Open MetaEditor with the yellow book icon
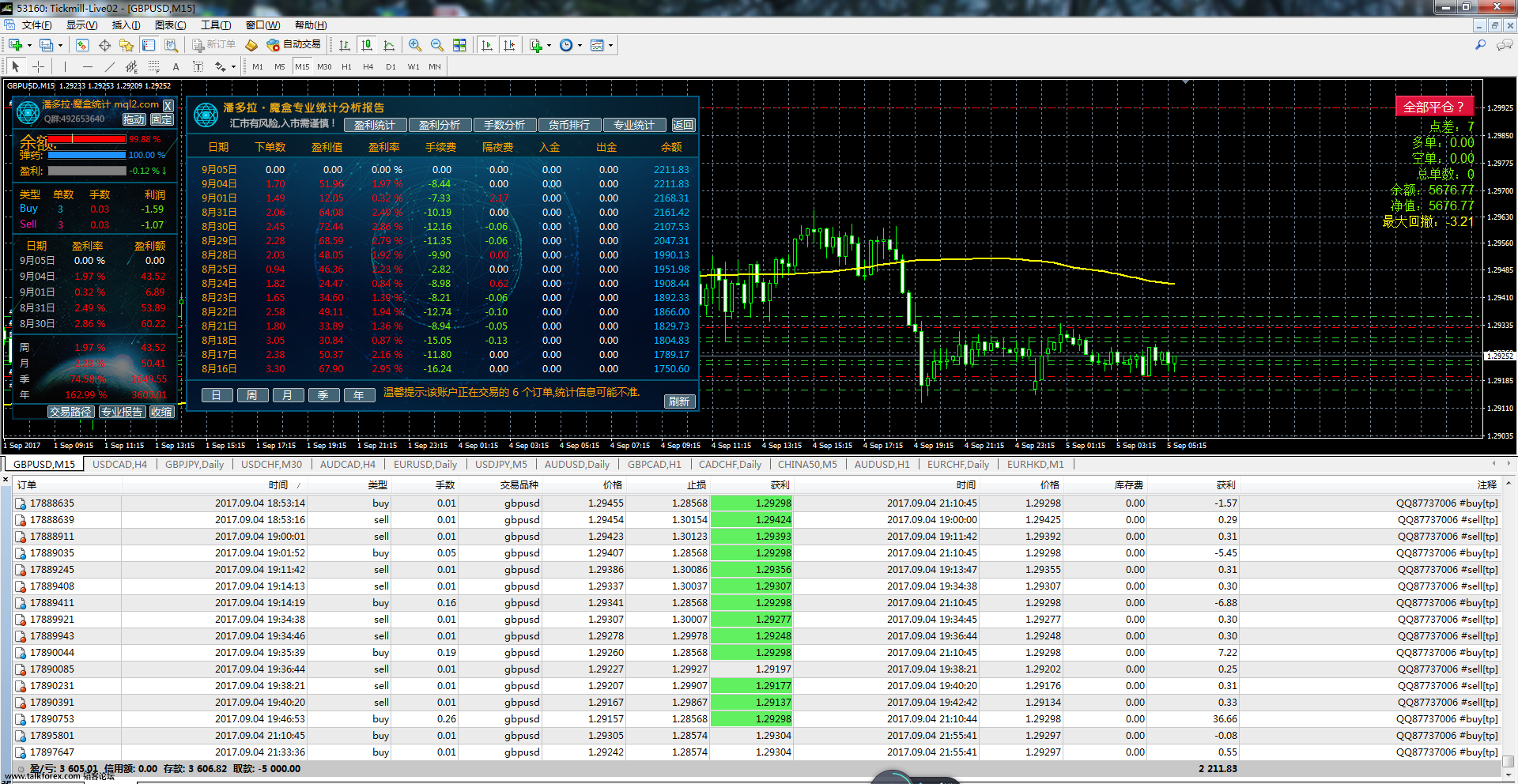This screenshot has height=784, width=1518. [251, 45]
